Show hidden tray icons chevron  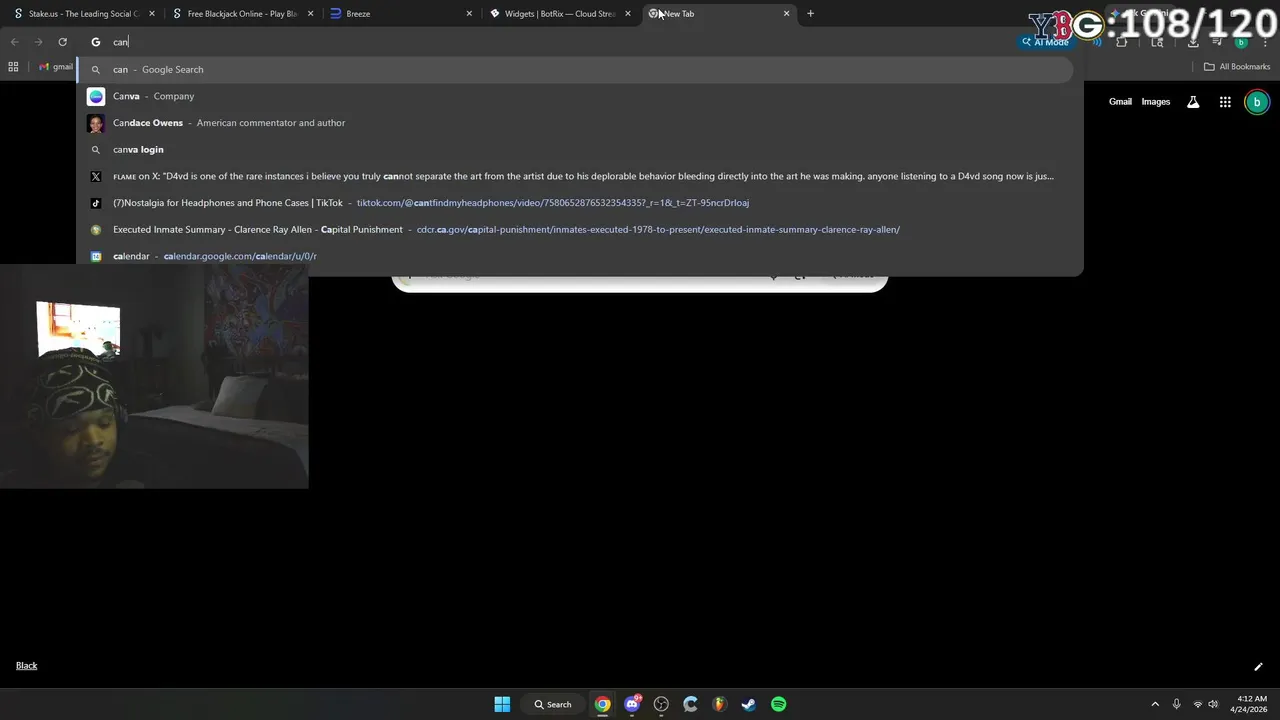(x=1155, y=704)
